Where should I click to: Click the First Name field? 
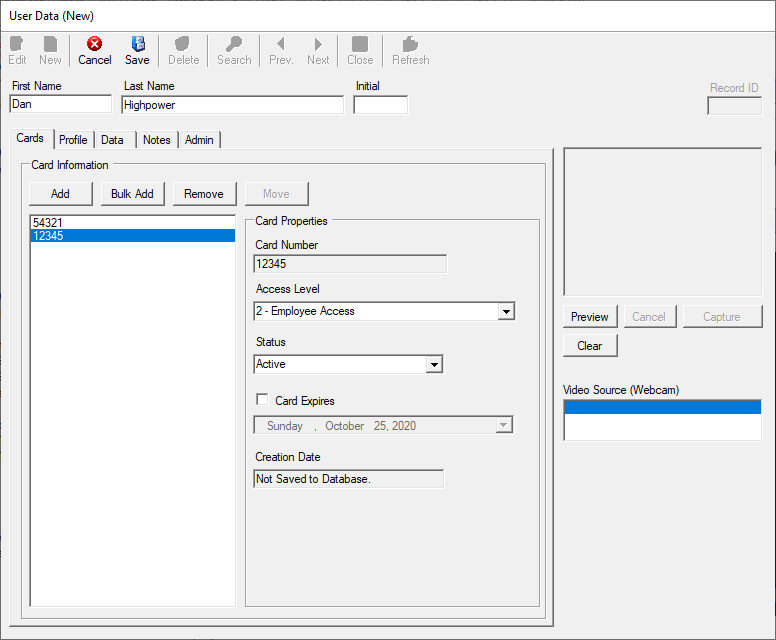[60, 104]
